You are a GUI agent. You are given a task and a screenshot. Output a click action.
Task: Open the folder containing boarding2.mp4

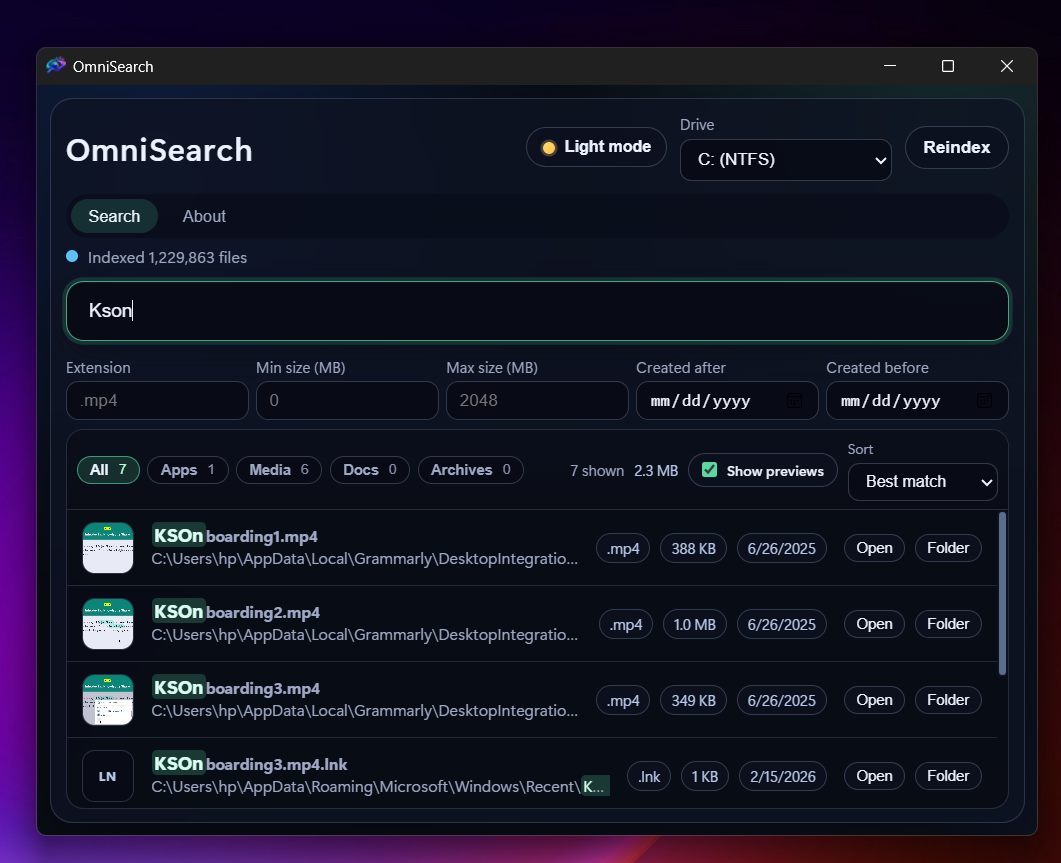point(947,623)
